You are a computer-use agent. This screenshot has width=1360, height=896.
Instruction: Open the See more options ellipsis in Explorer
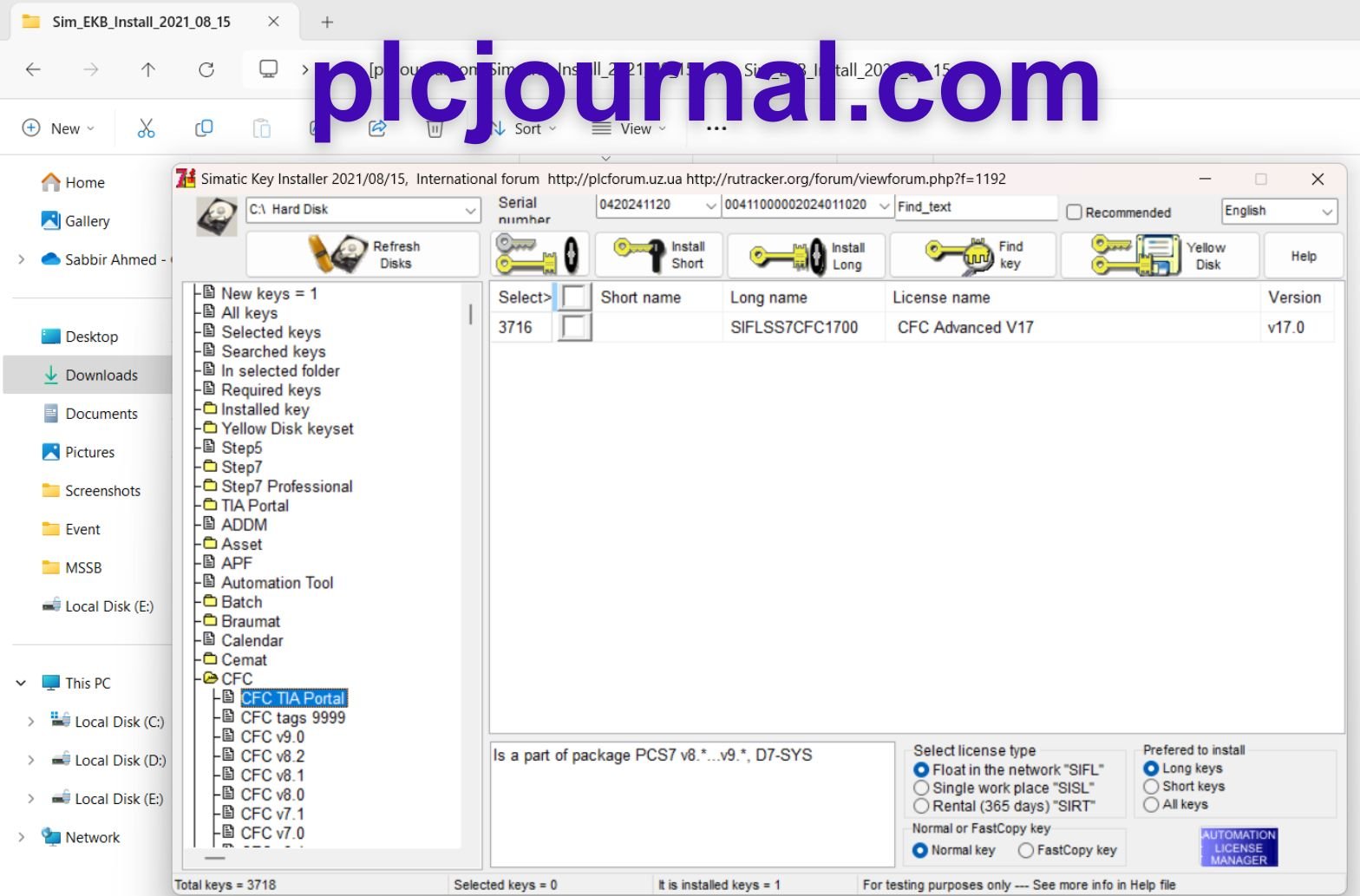tap(716, 128)
